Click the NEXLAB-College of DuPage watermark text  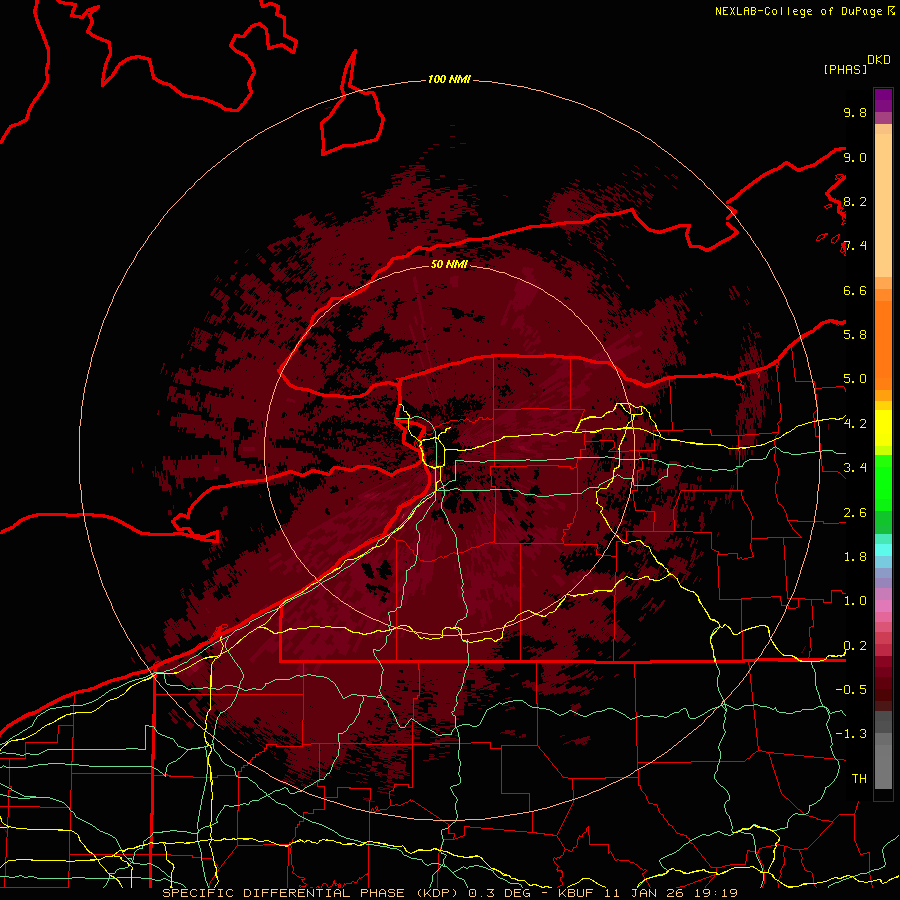[x=800, y=11]
